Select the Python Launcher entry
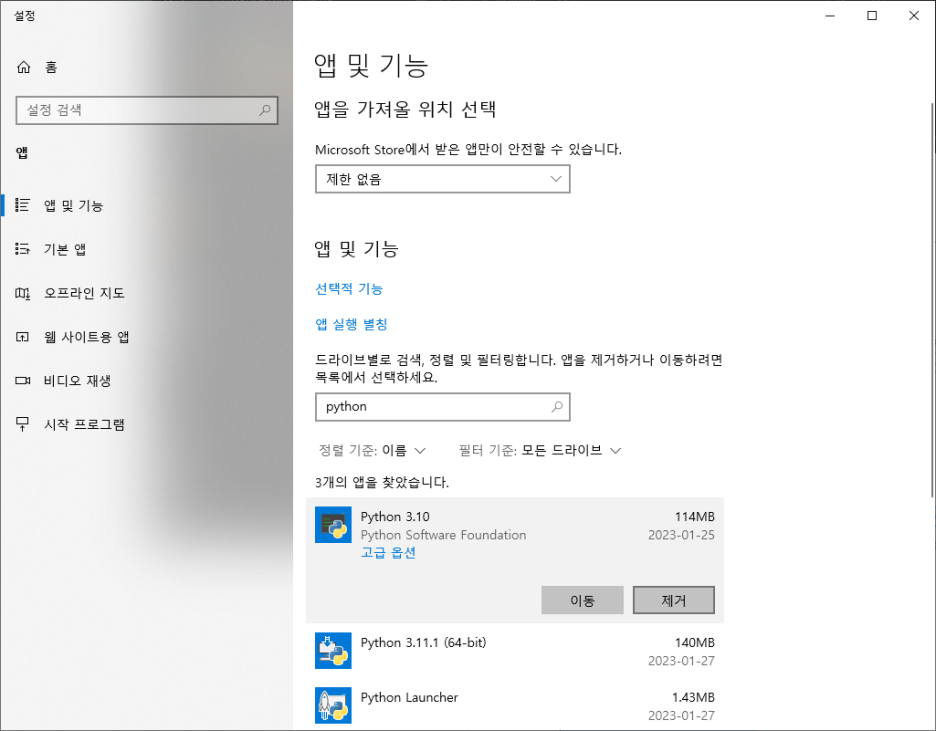Viewport: 936px width, 731px height. click(x=515, y=705)
